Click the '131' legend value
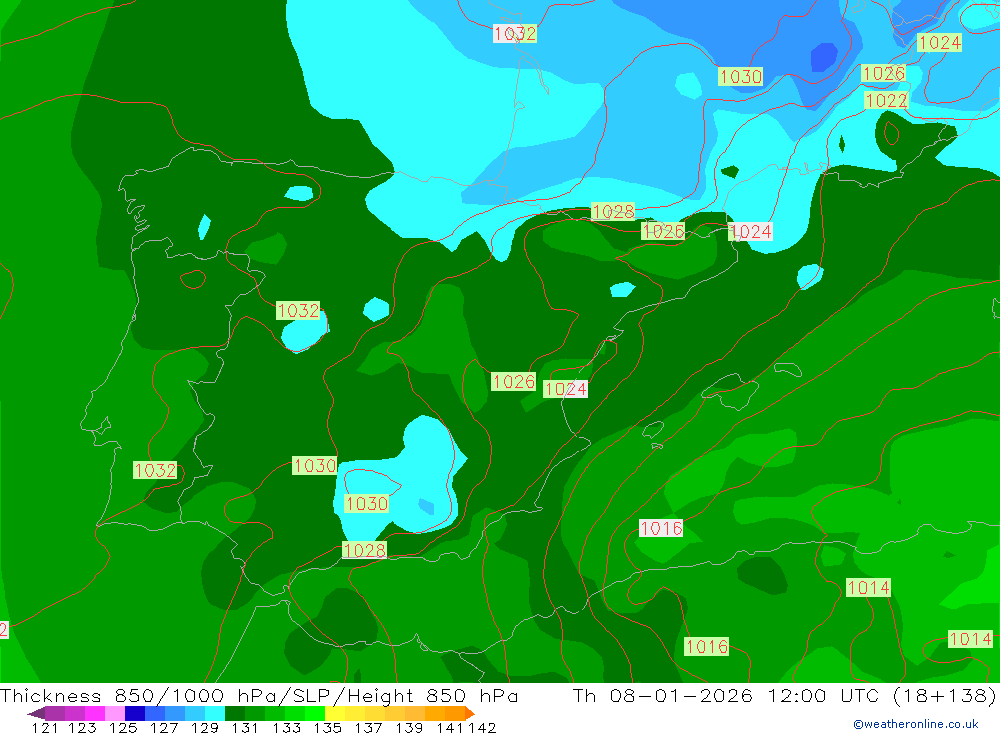 (245, 728)
